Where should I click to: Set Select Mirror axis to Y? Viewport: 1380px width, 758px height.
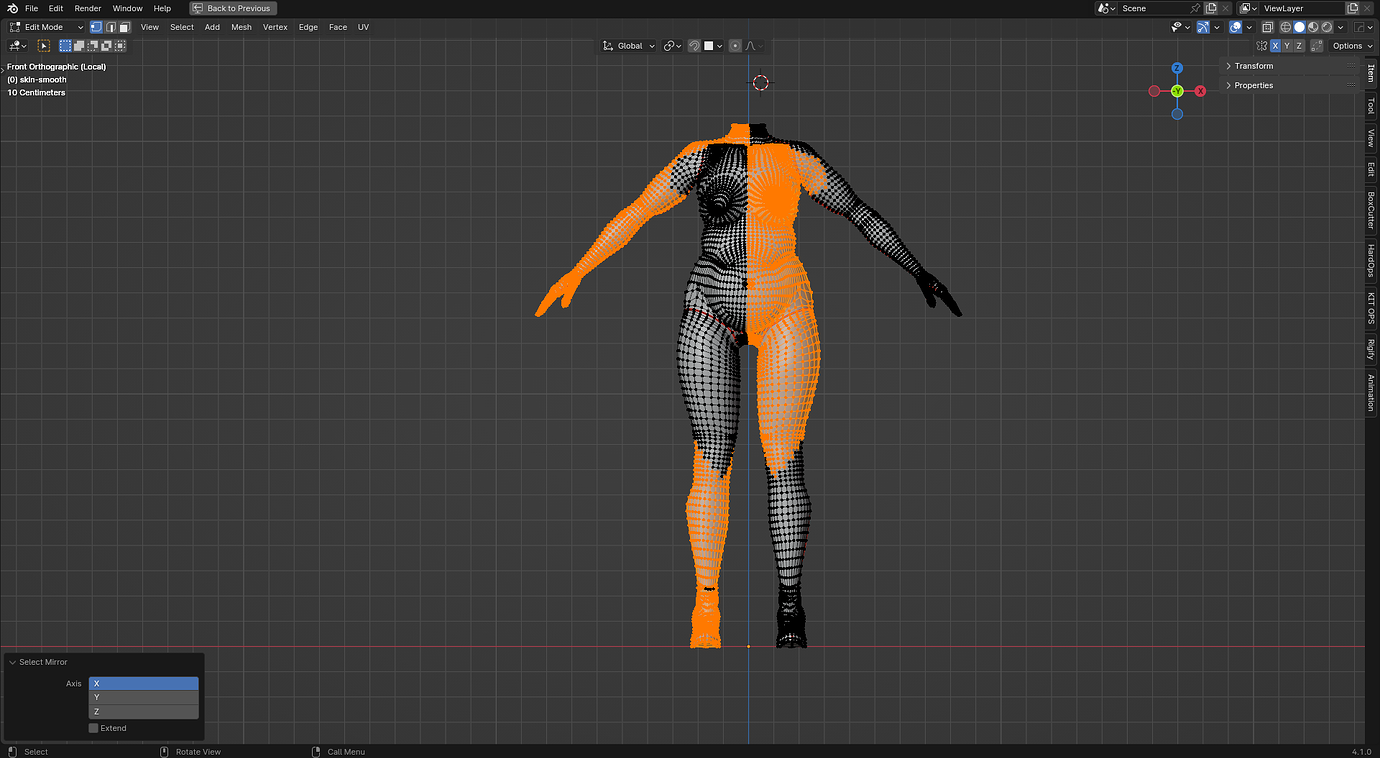[144, 697]
